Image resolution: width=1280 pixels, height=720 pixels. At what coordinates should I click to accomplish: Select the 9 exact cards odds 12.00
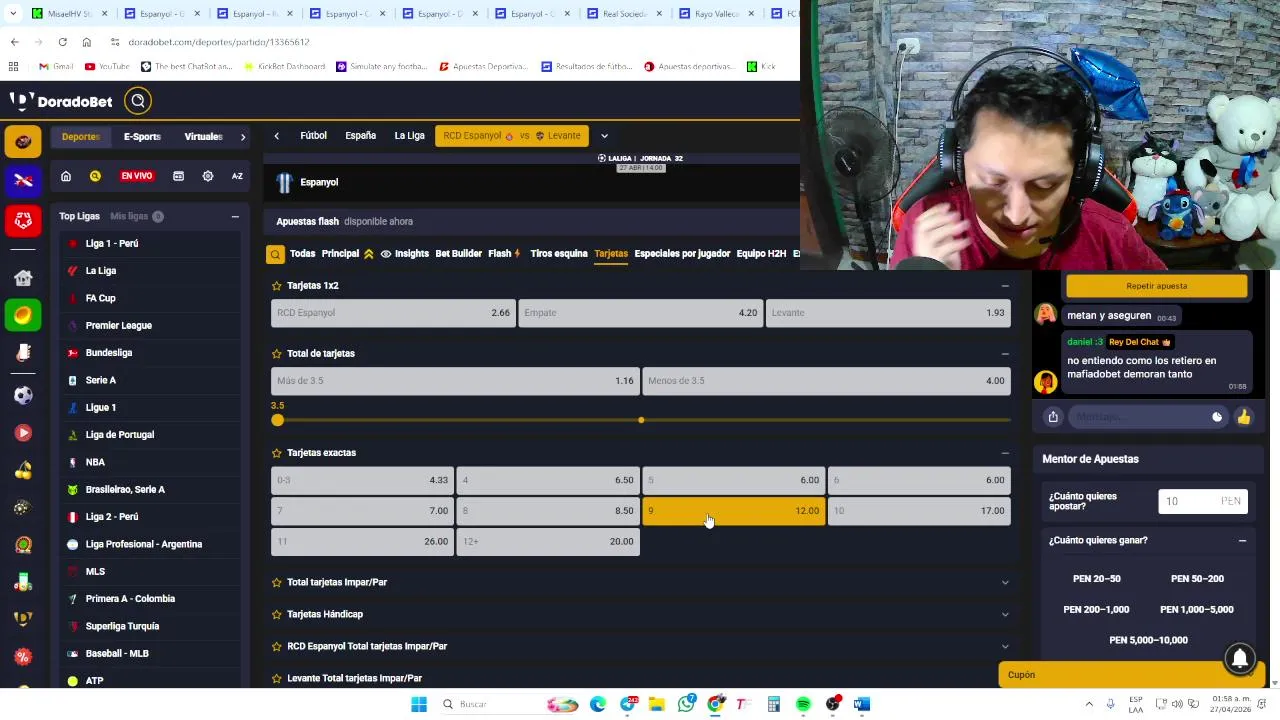[734, 511]
